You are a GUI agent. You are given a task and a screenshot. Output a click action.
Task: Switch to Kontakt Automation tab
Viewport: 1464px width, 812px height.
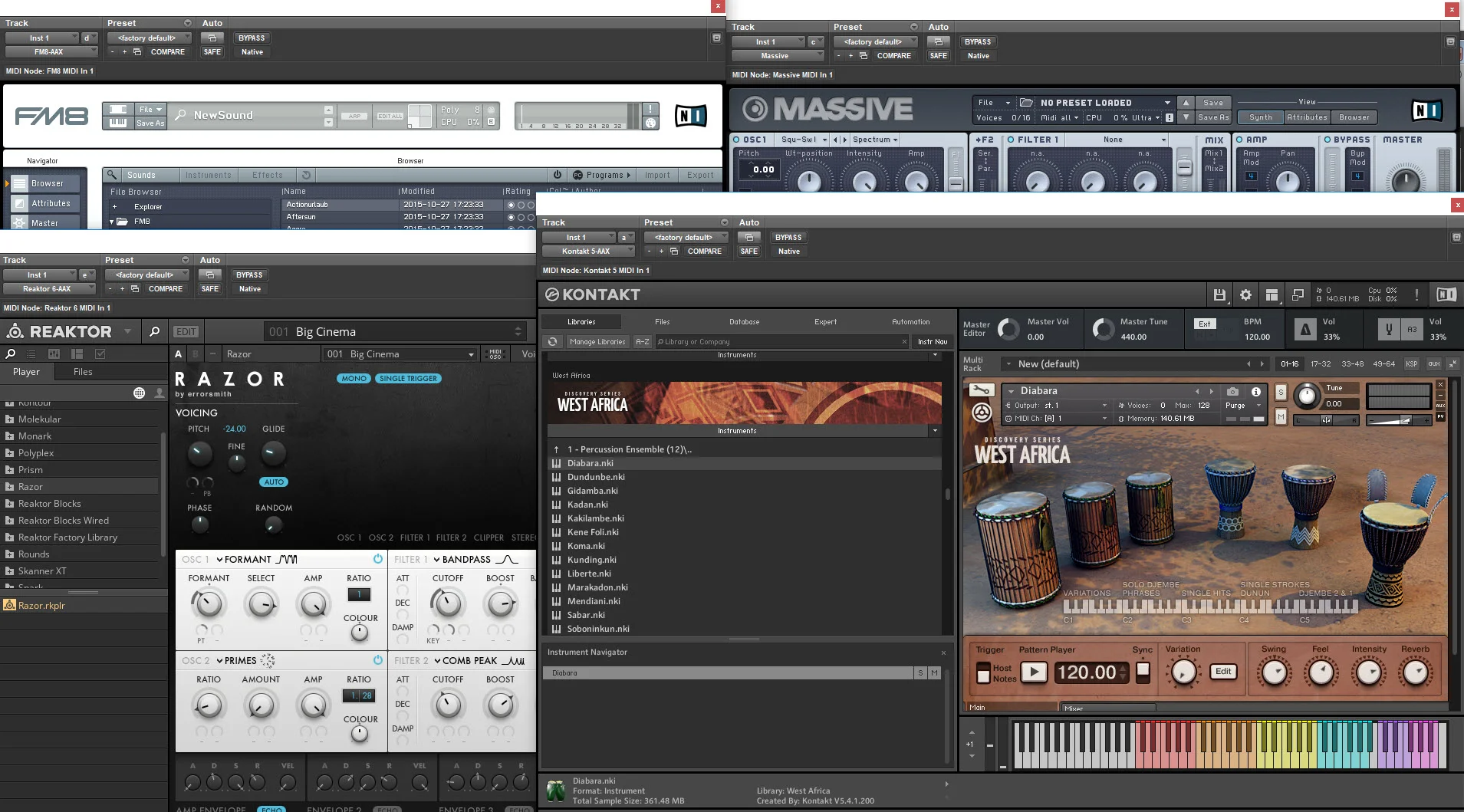911,322
